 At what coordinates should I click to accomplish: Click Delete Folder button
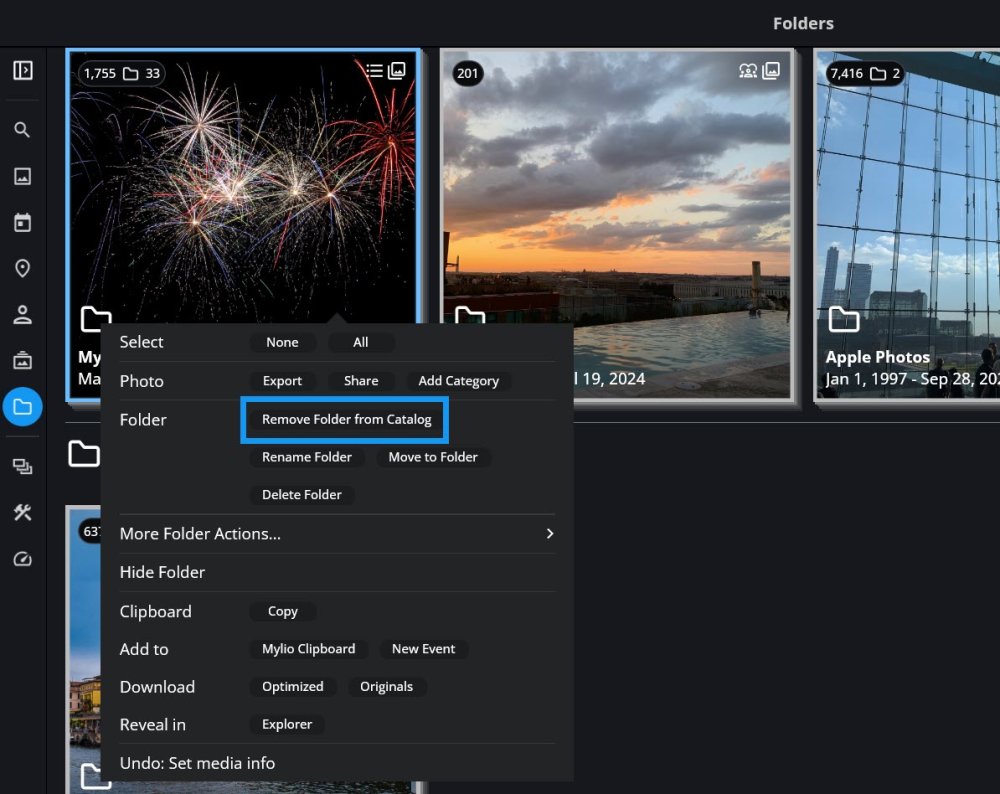tap(302, 495)
